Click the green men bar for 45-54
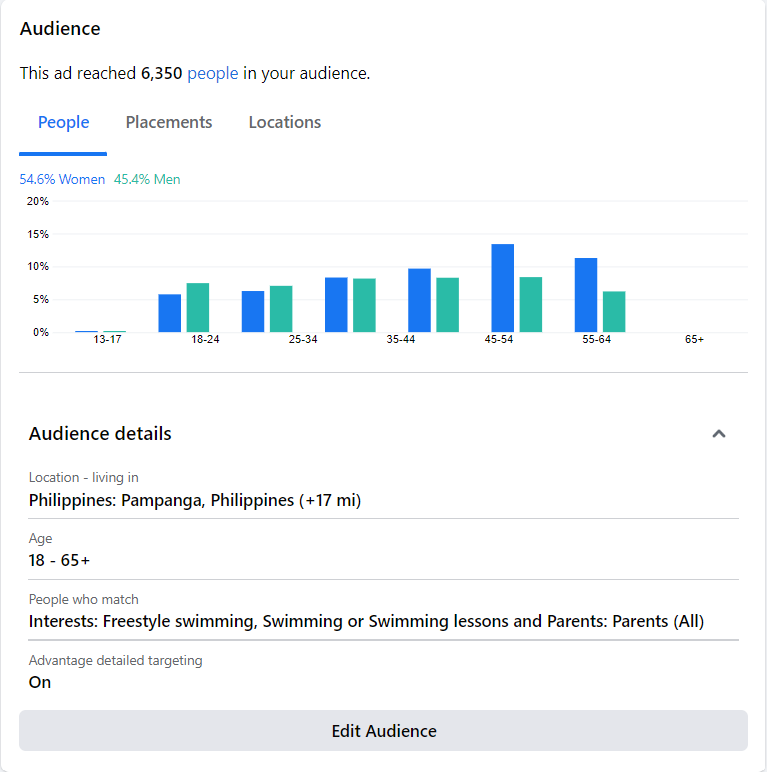 [530, 304]
